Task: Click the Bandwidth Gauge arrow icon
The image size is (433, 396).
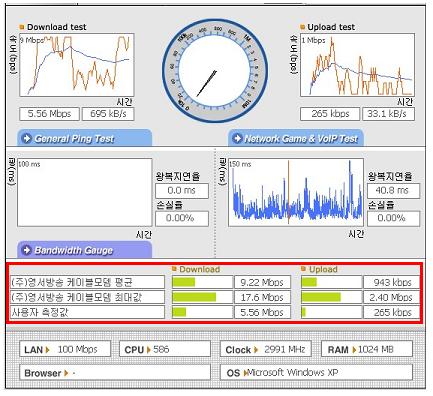Action: [x=27, y=250]
